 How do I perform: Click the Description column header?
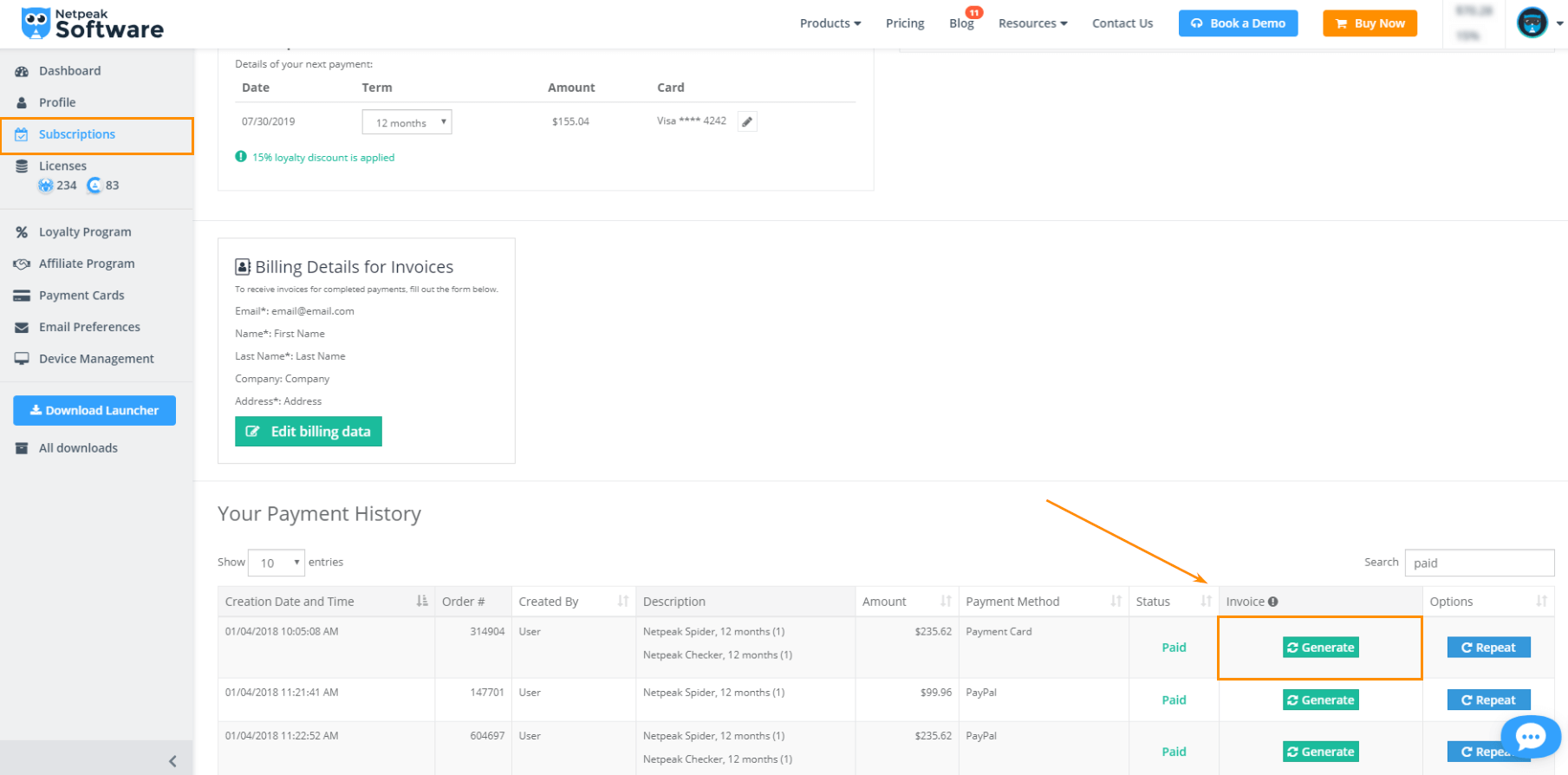(x=745, y=602)
